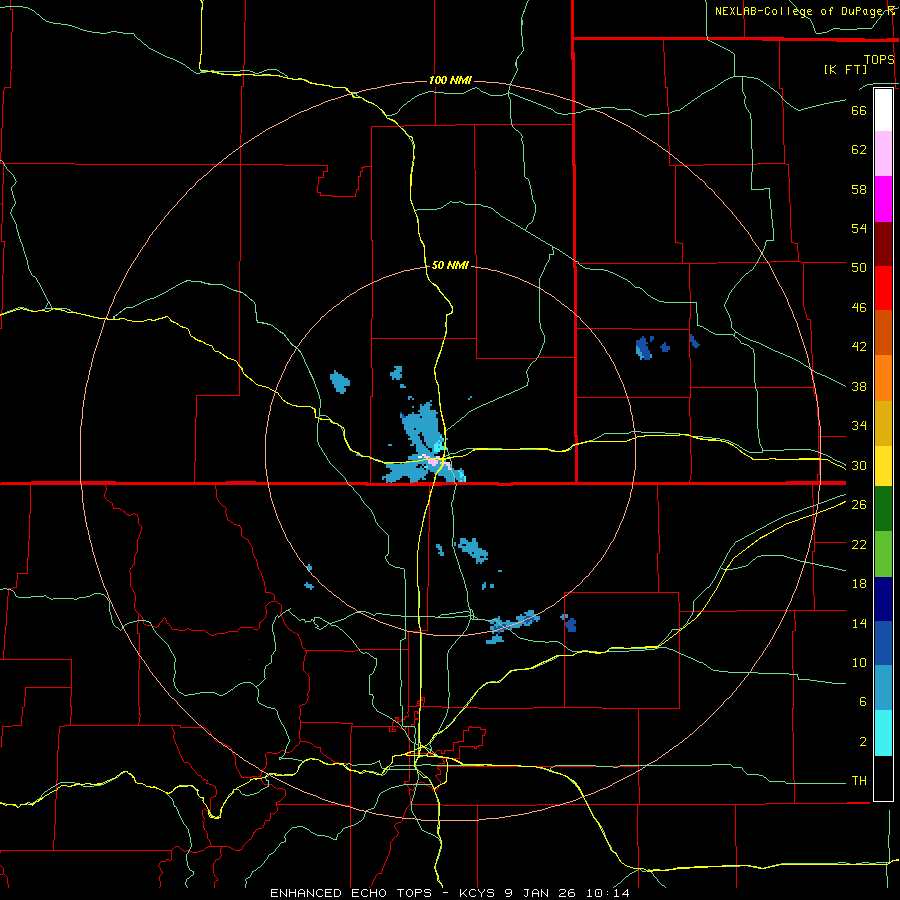Click the legend value "58"

859,189
